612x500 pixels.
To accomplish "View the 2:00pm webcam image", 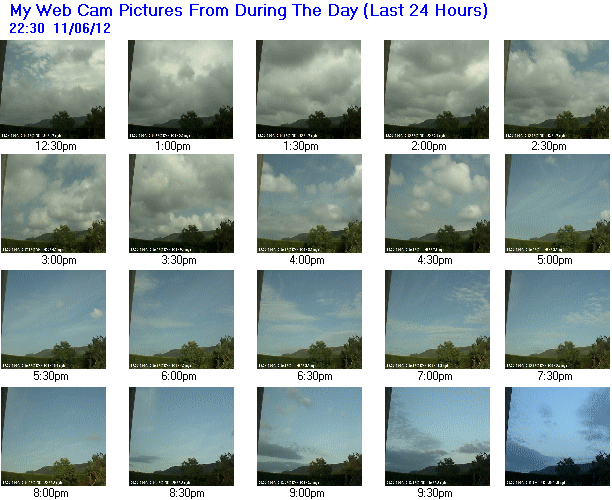I will [436, 89].
